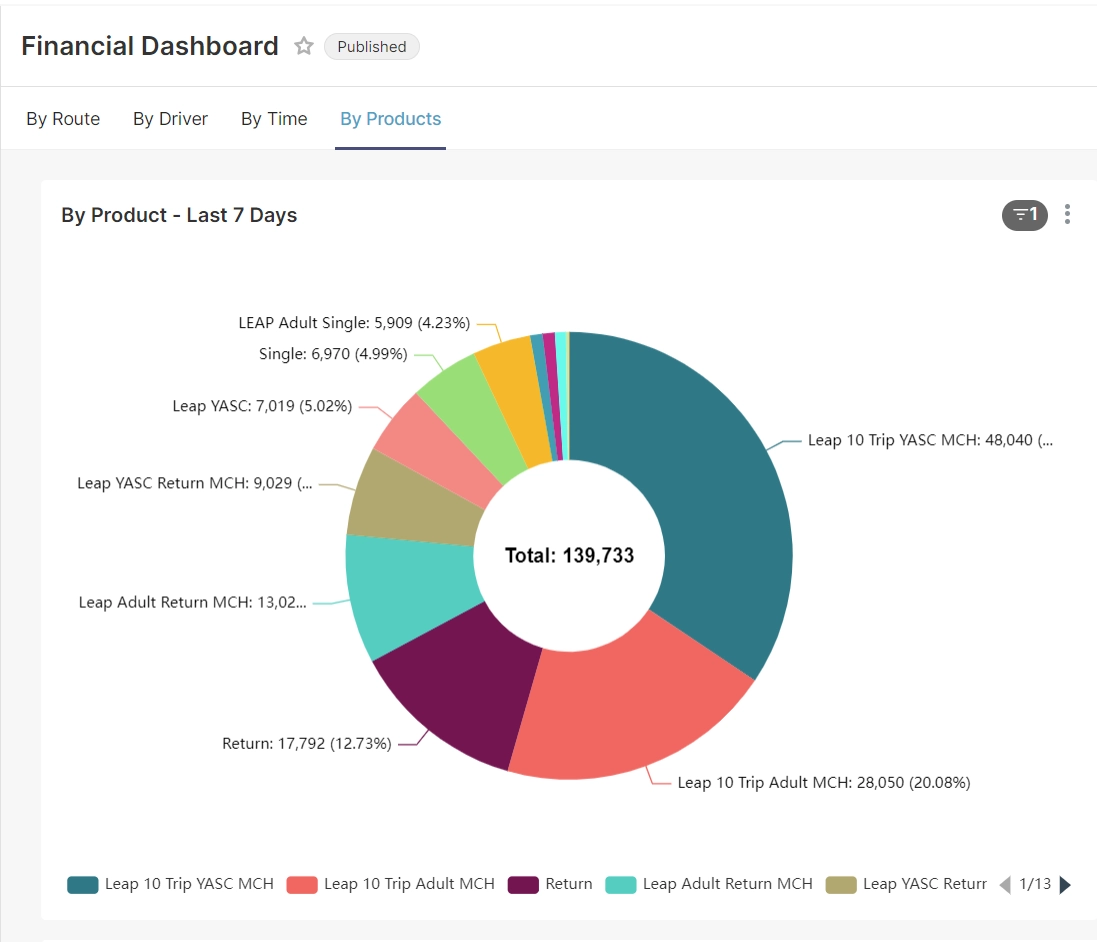This screenshot has width=1097, height=942.
Task: Go to next legend page arrow
Action: [1065, 884]
